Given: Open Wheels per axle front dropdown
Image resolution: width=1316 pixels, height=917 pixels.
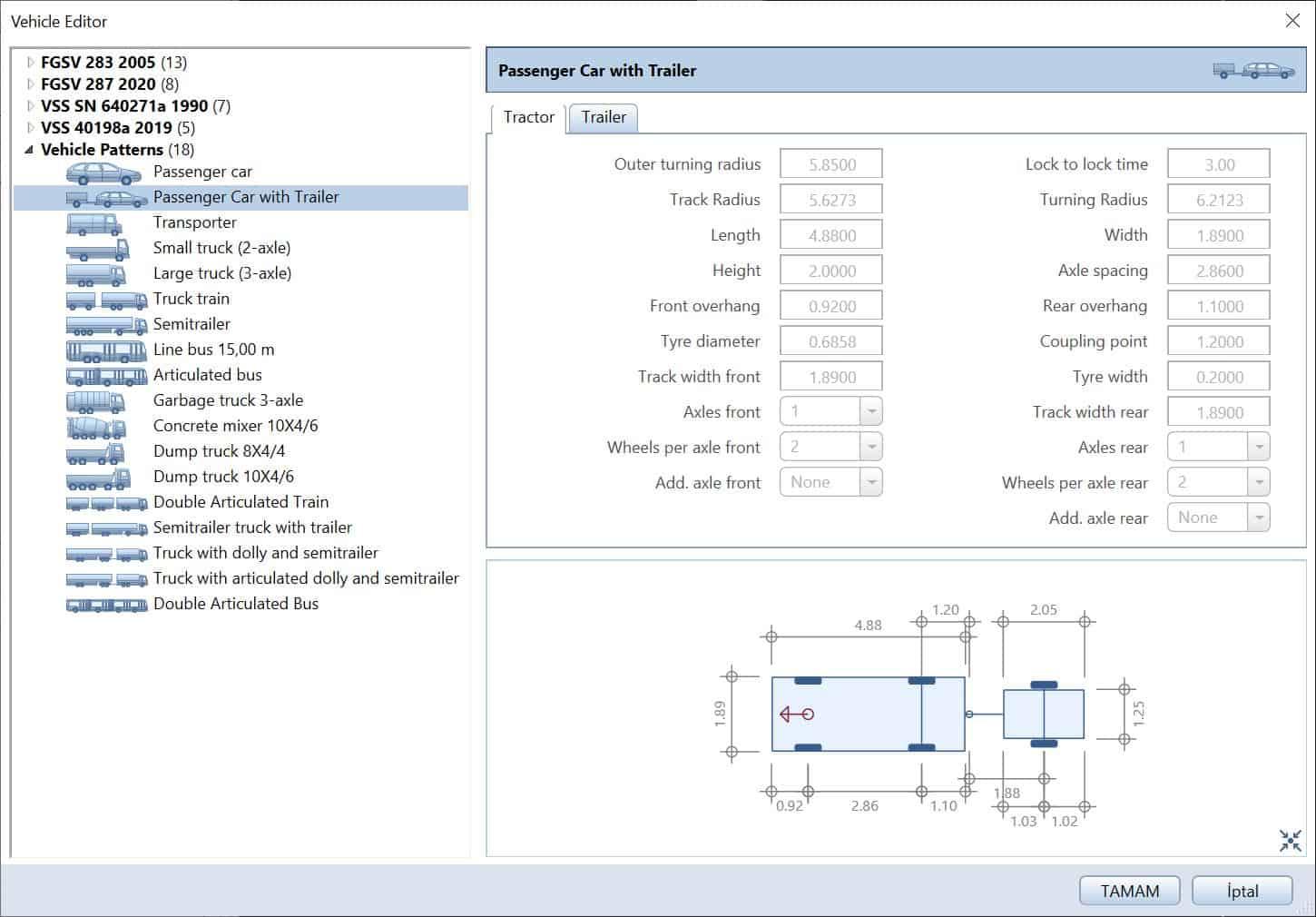Looking at the screenshot, I should point(870,448).
